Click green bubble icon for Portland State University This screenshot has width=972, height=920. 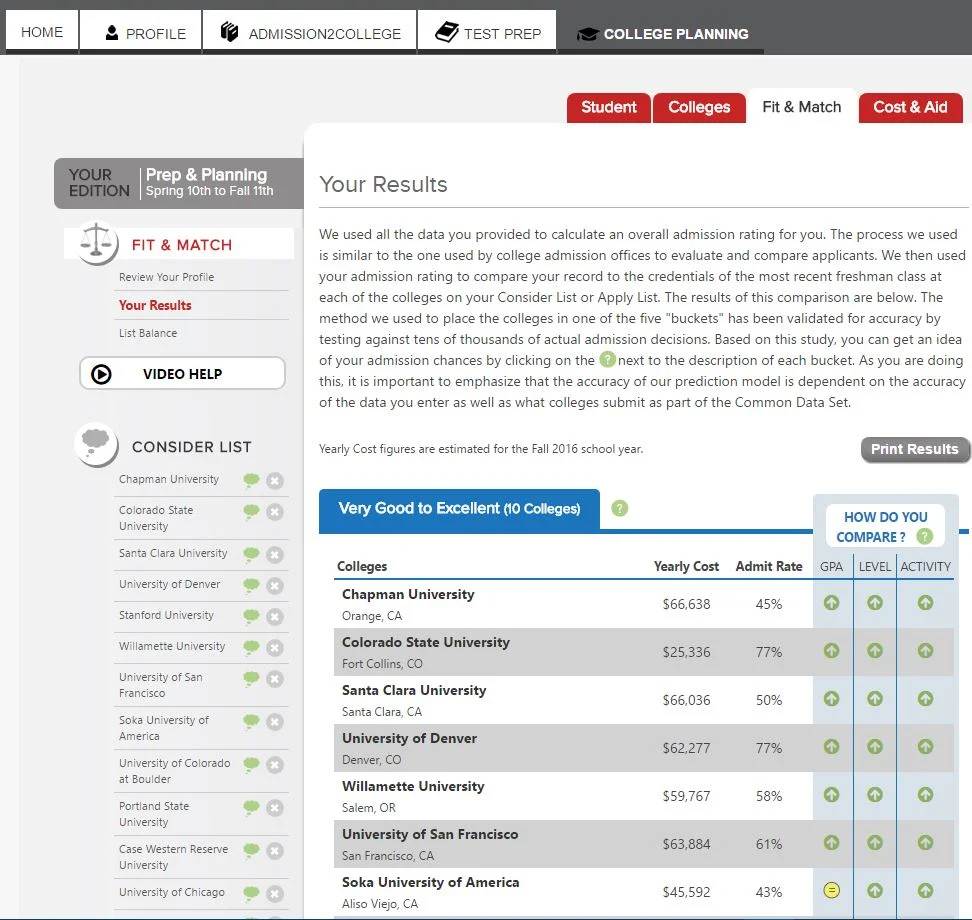[251, 808]
